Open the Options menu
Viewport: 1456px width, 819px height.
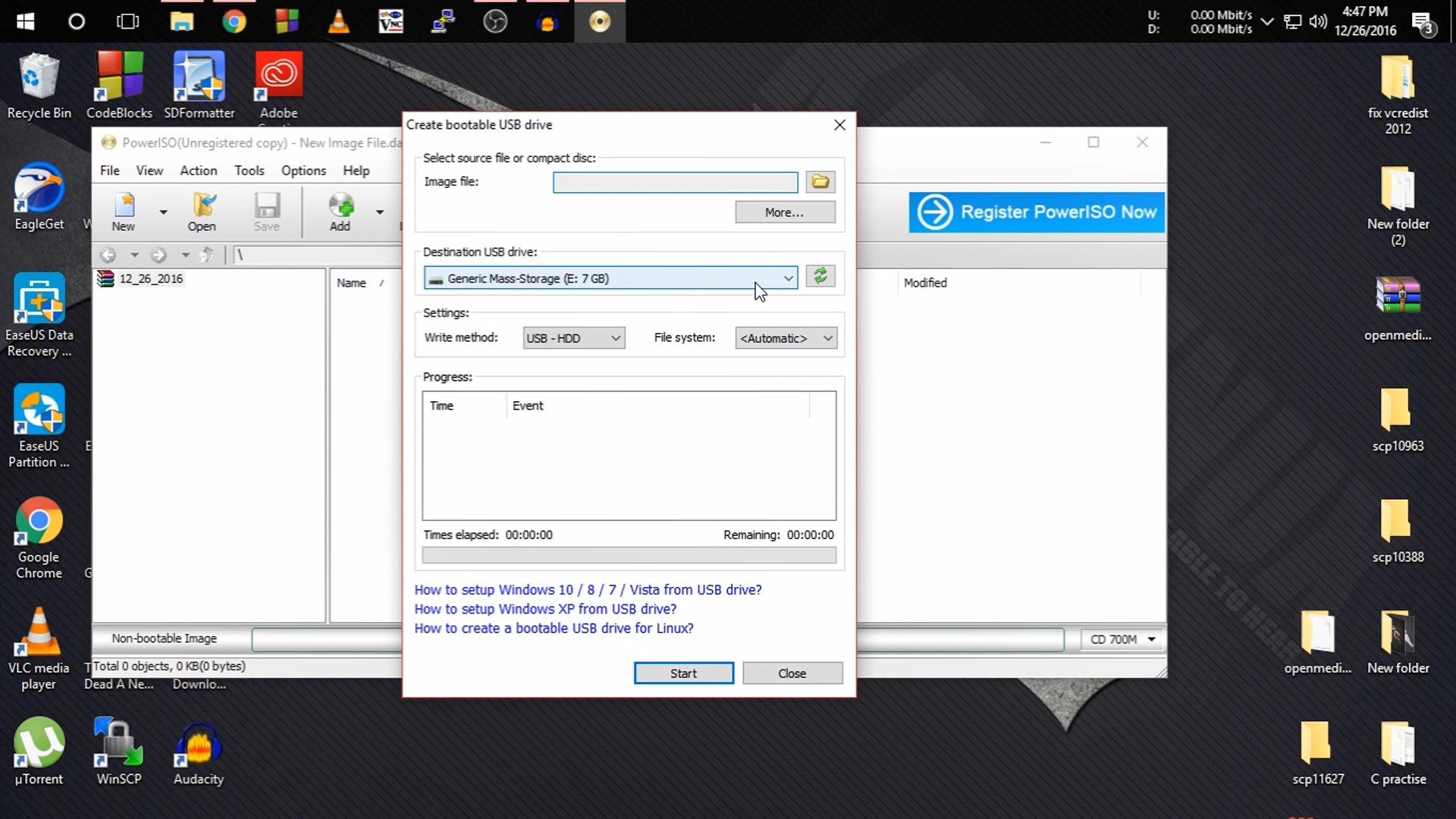[x=303, y=170]
